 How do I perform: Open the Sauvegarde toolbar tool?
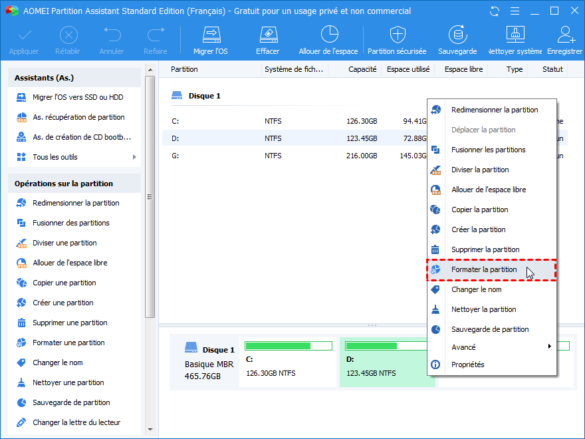point(457,40)
